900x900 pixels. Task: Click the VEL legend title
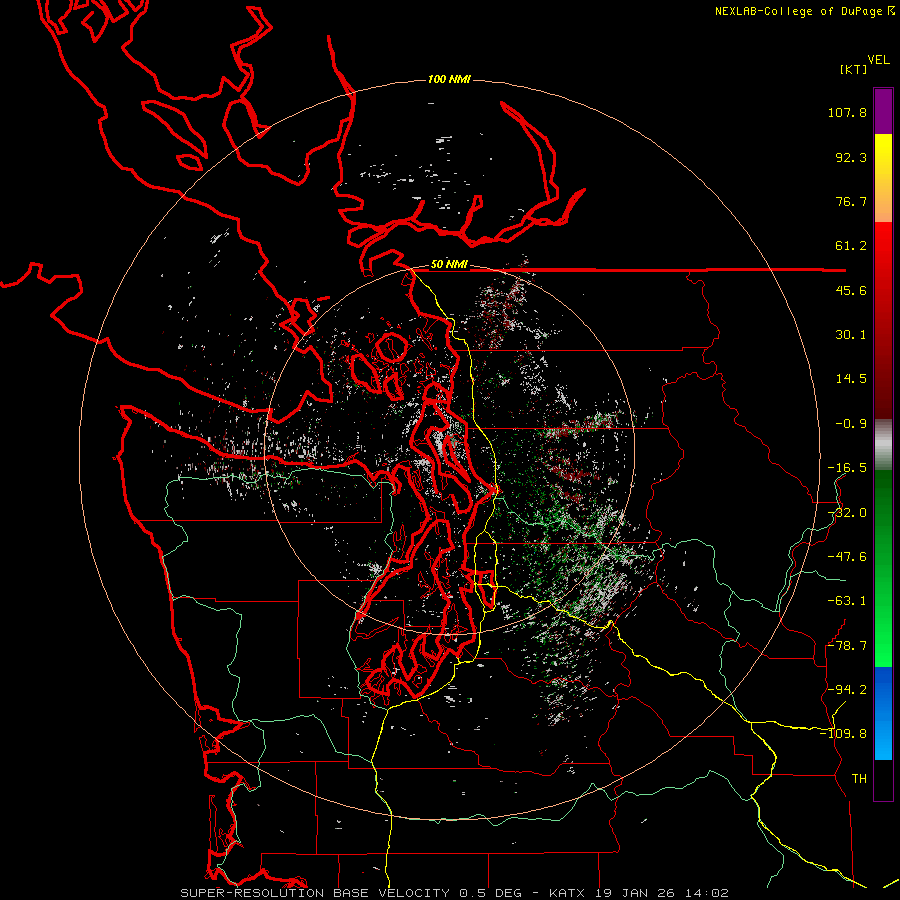879,60
